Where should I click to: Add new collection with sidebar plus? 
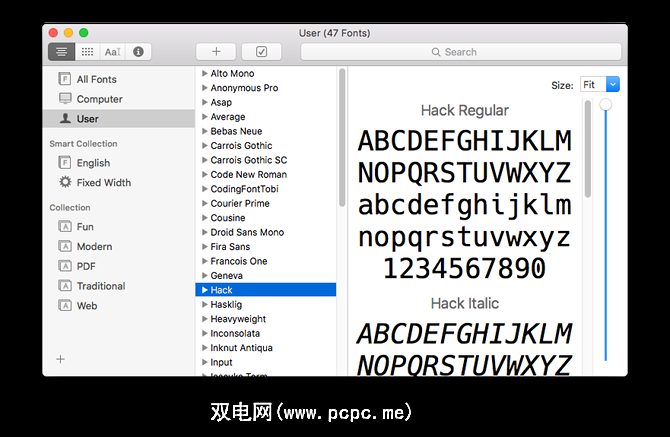(61, 359)
